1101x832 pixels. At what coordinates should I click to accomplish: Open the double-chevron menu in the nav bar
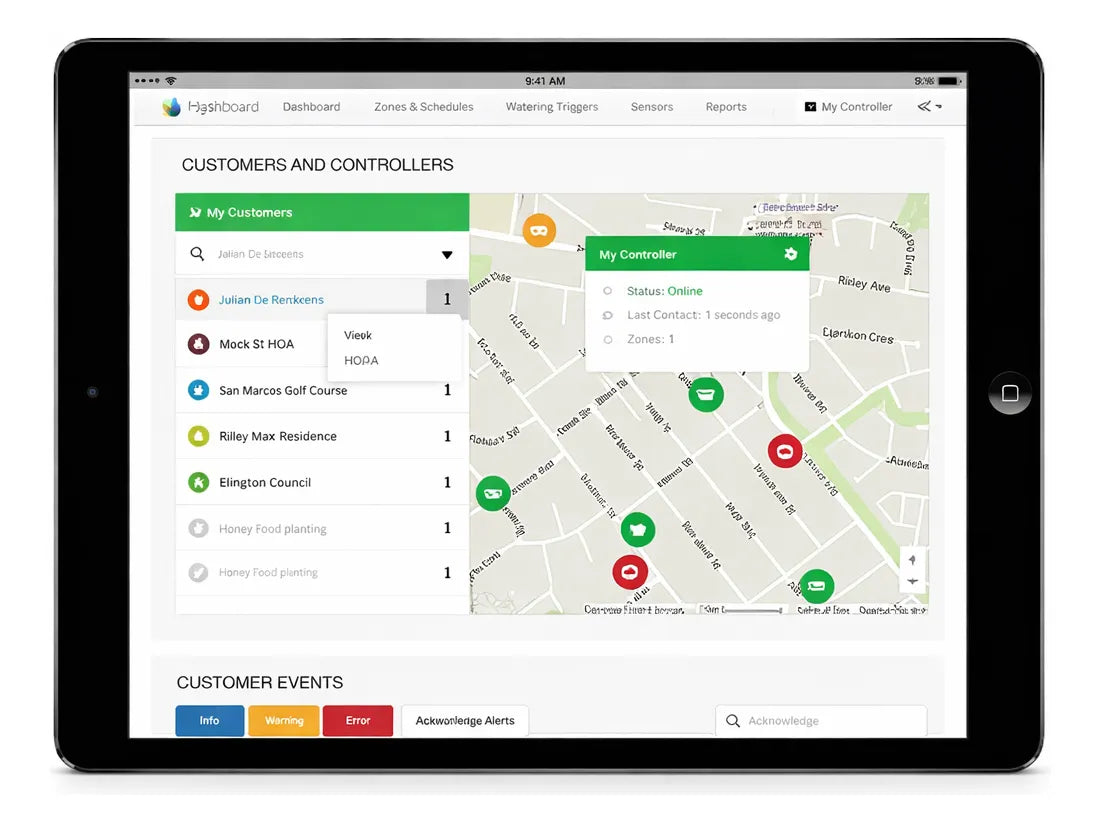pos(929,107)
